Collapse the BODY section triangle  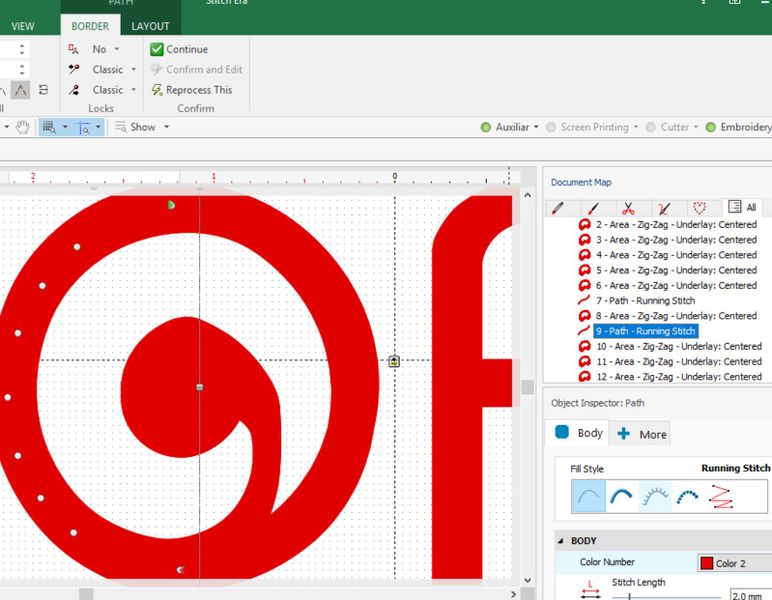(561, 541)
